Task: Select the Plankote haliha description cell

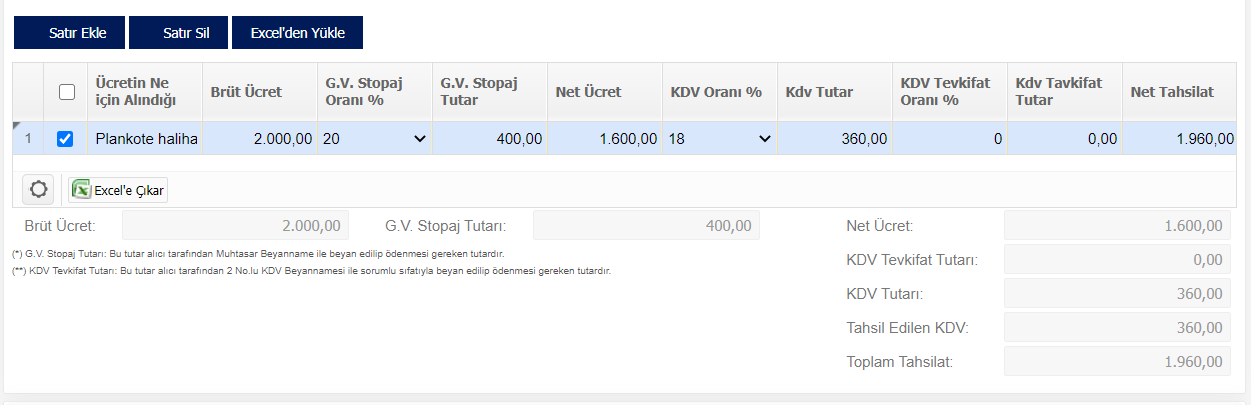Action: (145, 139)
